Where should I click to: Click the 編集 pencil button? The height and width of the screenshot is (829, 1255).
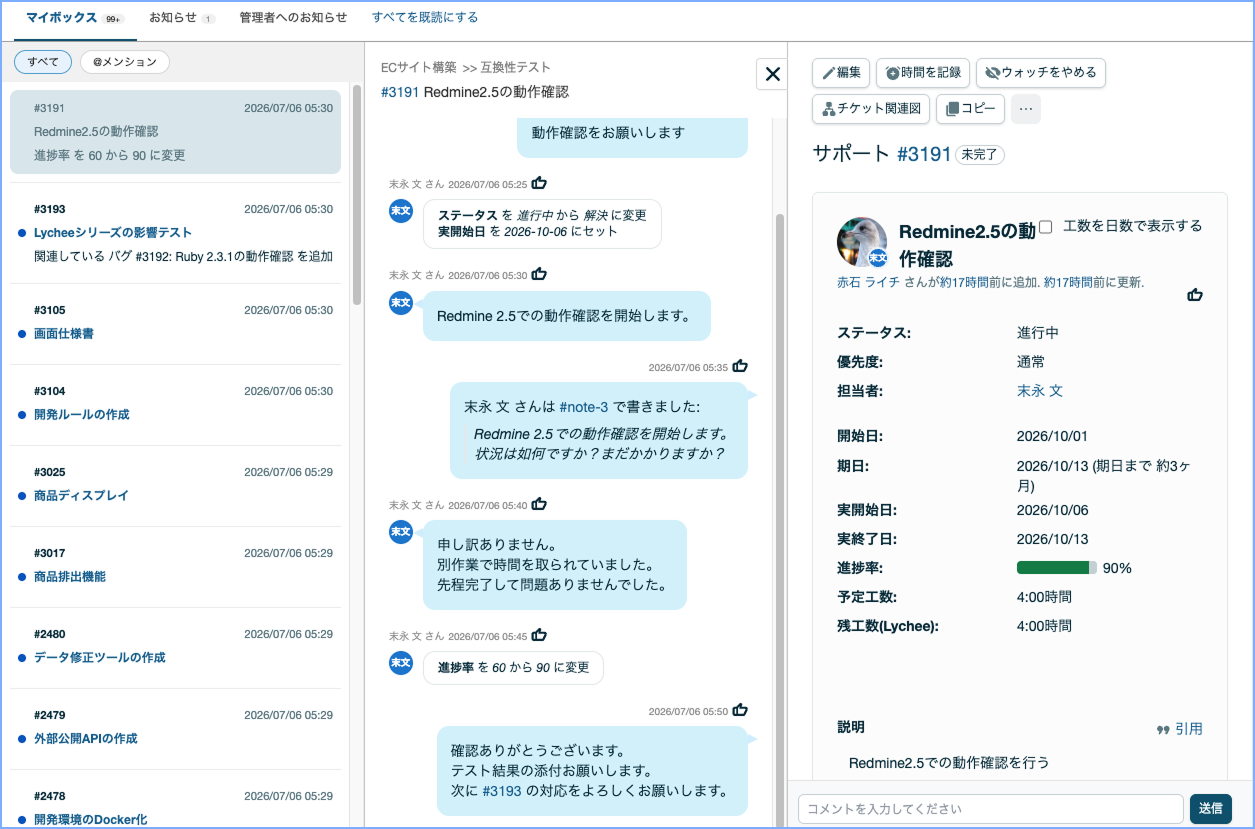tap(841, 73)
